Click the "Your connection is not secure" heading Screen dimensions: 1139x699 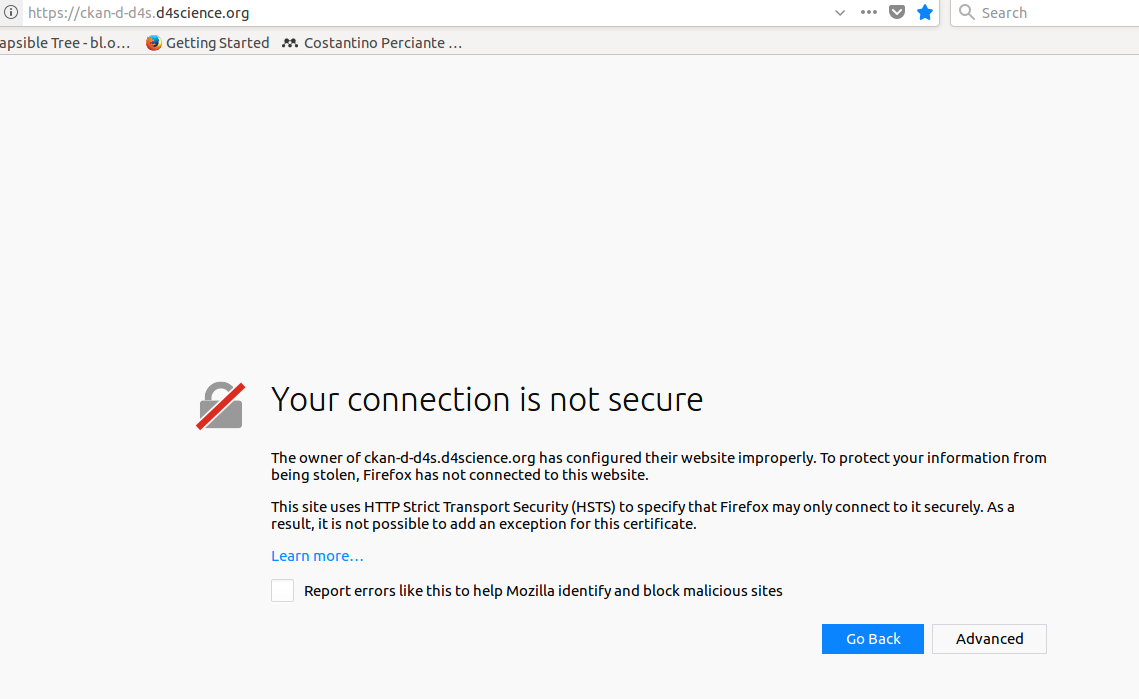(487, 400)
